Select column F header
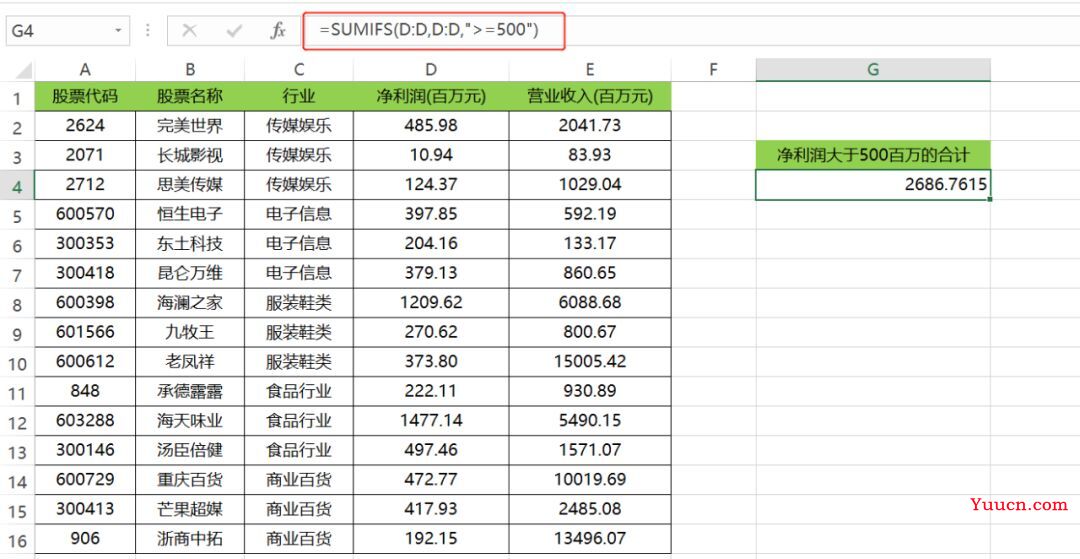This screenshot has height=559, width=1080. tap(714, 70)
